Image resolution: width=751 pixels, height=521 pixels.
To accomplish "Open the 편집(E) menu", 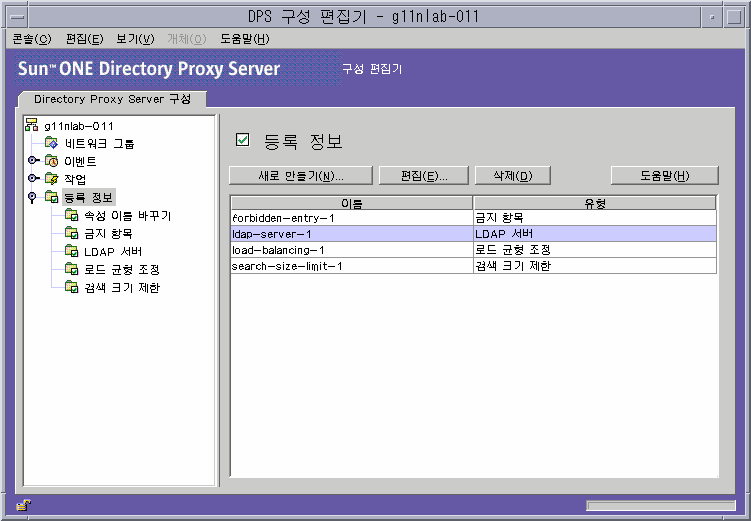I will 84,39.
